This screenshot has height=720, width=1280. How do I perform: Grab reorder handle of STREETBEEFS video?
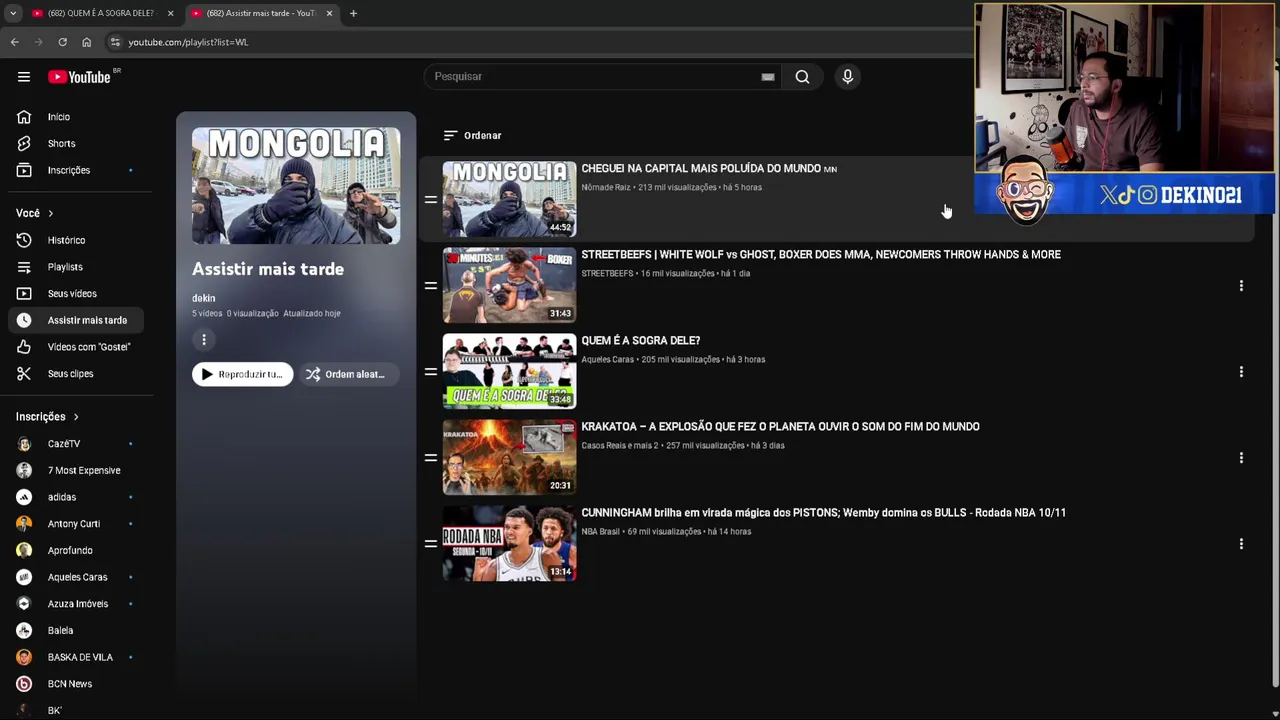tap(430, 286)
